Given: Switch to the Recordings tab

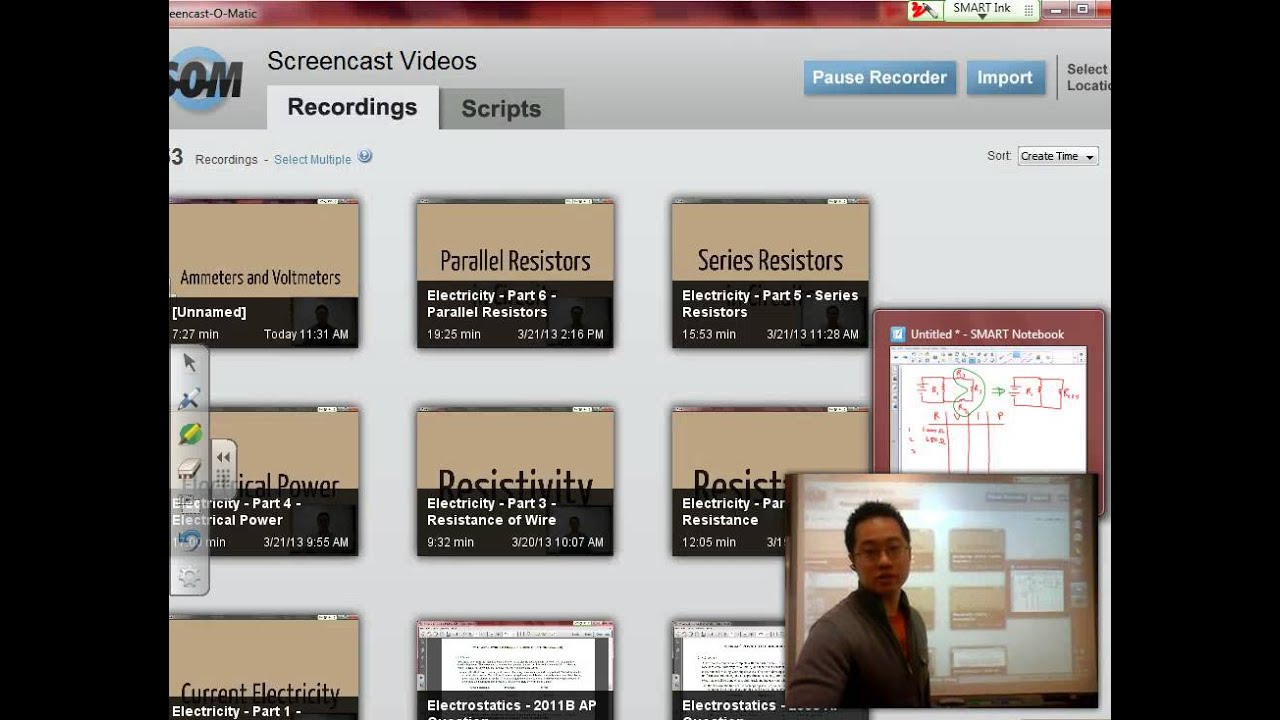Looking at the screenshot, I should 352,108.
